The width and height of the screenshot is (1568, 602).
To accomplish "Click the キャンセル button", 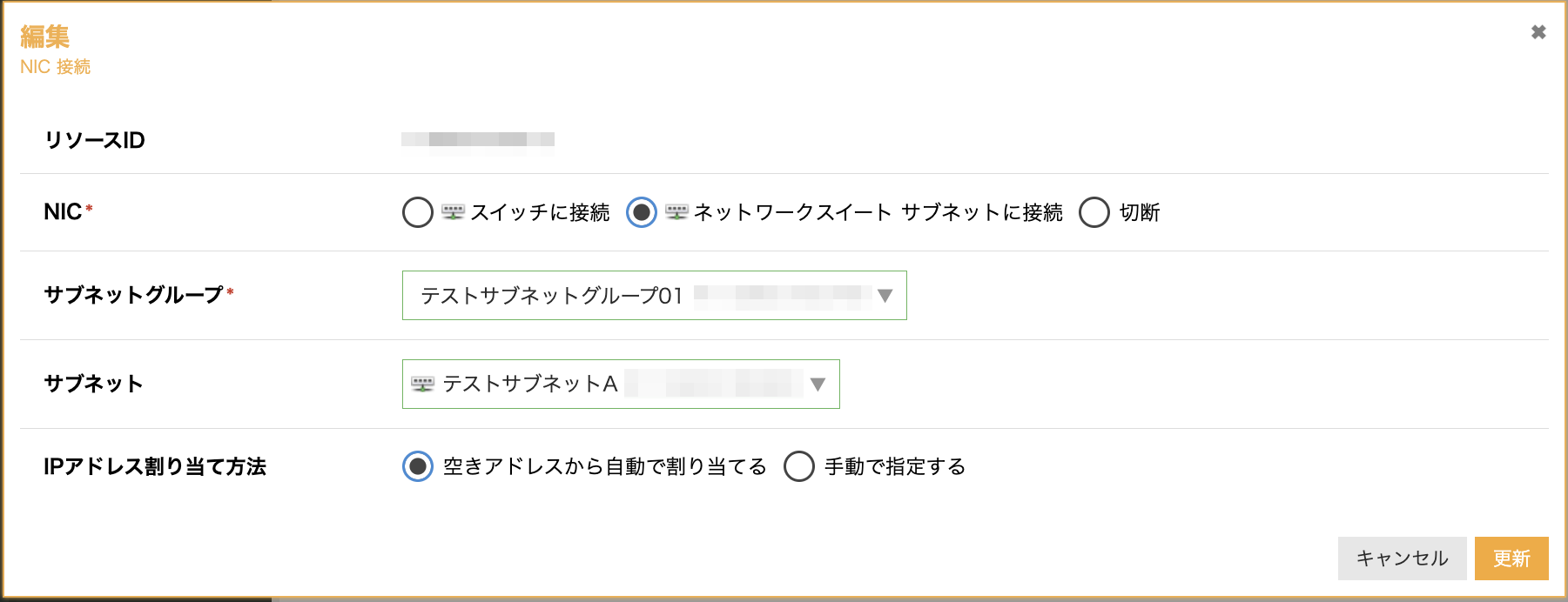I will 1403,559.
